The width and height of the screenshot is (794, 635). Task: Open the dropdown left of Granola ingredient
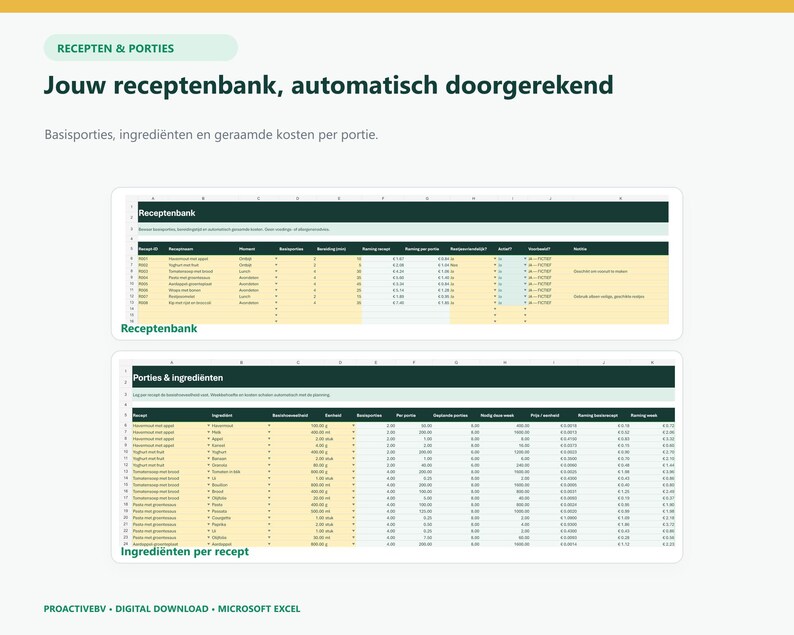[208, 465]
